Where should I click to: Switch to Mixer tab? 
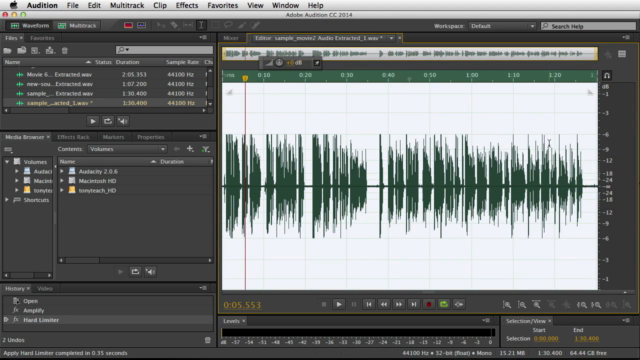(231, 38)
